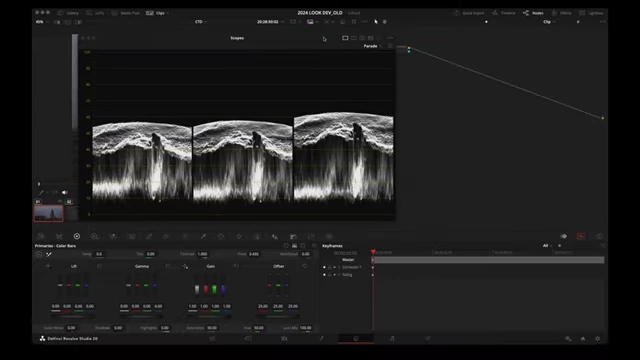
Task: Pick white point with Primaries eyedropper
Action: click(x=49, y=254)
